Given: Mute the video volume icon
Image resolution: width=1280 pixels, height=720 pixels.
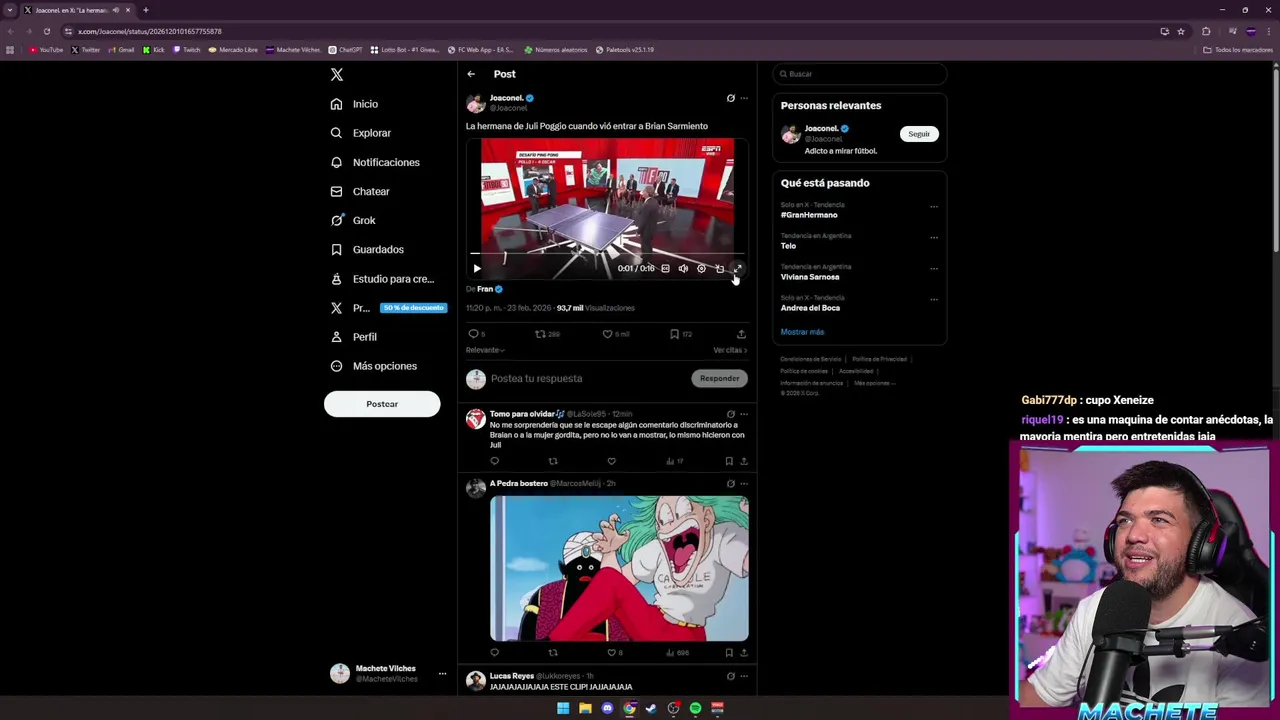Looking at the screenshot, I should pos(683,268).
